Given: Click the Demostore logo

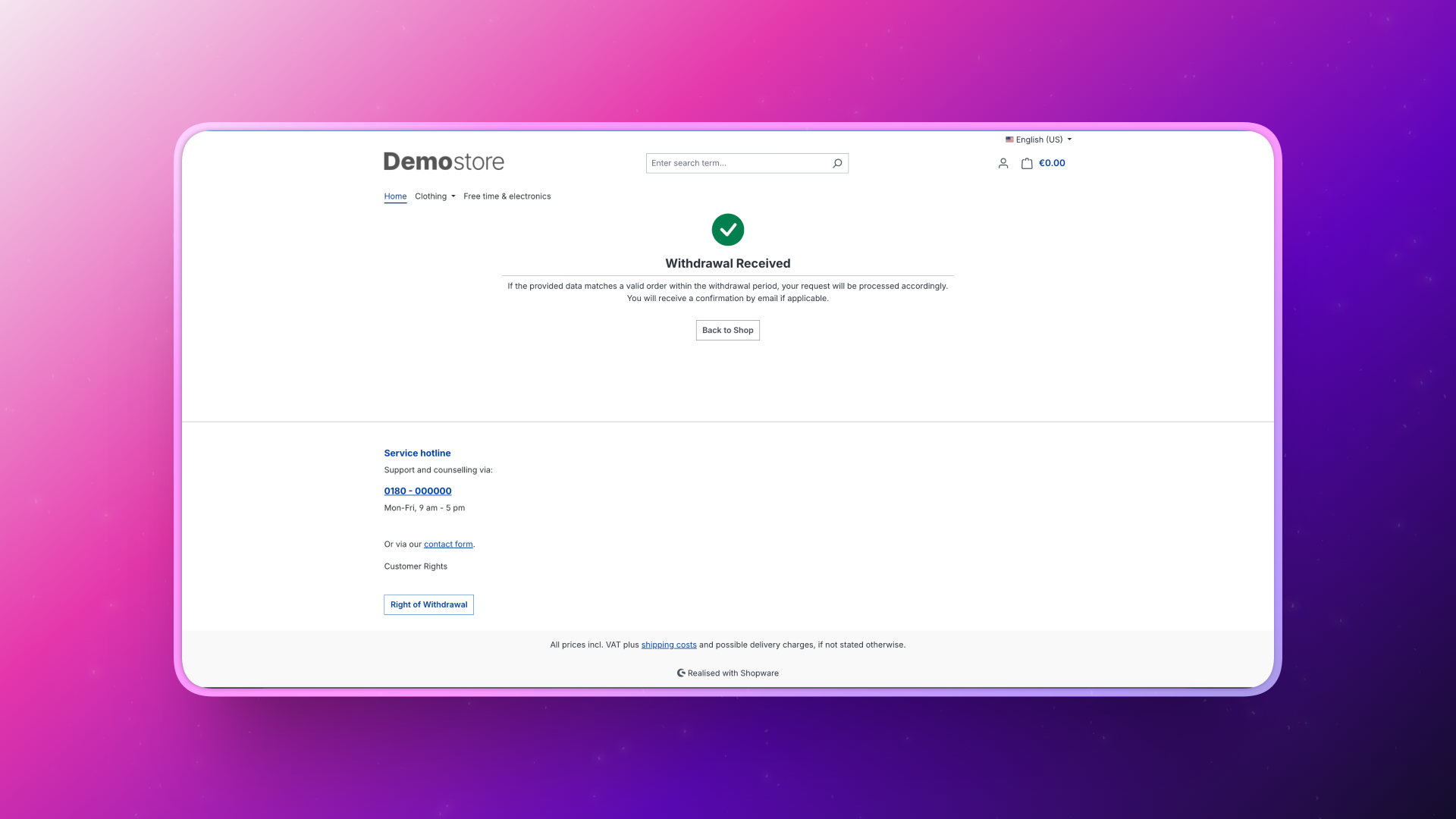Looking at the screenshot, I should coord(444,162).
